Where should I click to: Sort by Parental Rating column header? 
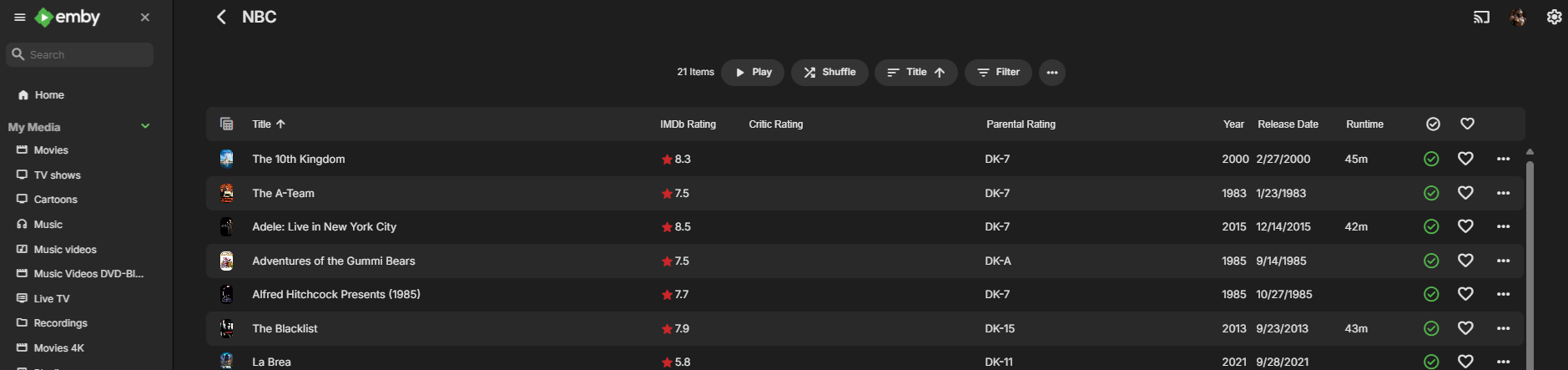pos(1021,124)
